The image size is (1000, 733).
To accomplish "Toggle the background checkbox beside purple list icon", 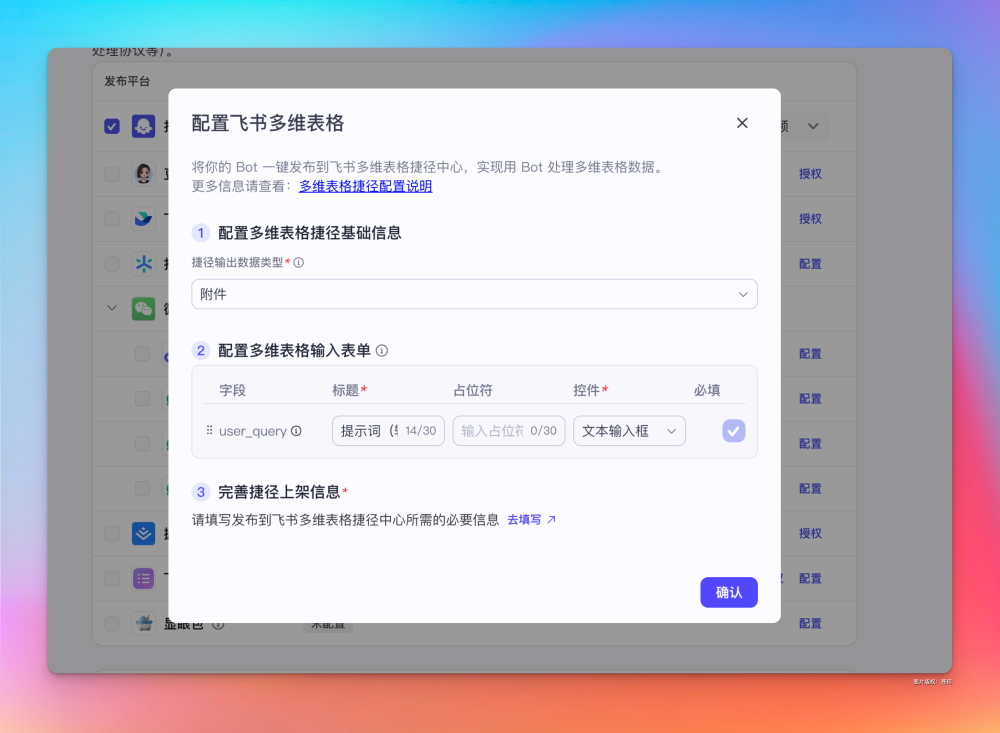I will tap(112, 579).
